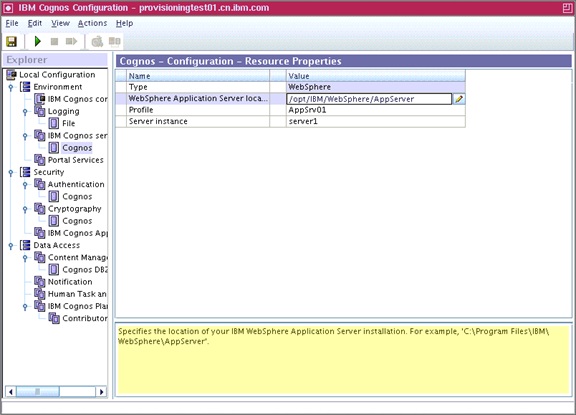The width and height of the screenshot is (576, 415).
Task: Click the Profile value AppSrv01
Action: [375, 110]
